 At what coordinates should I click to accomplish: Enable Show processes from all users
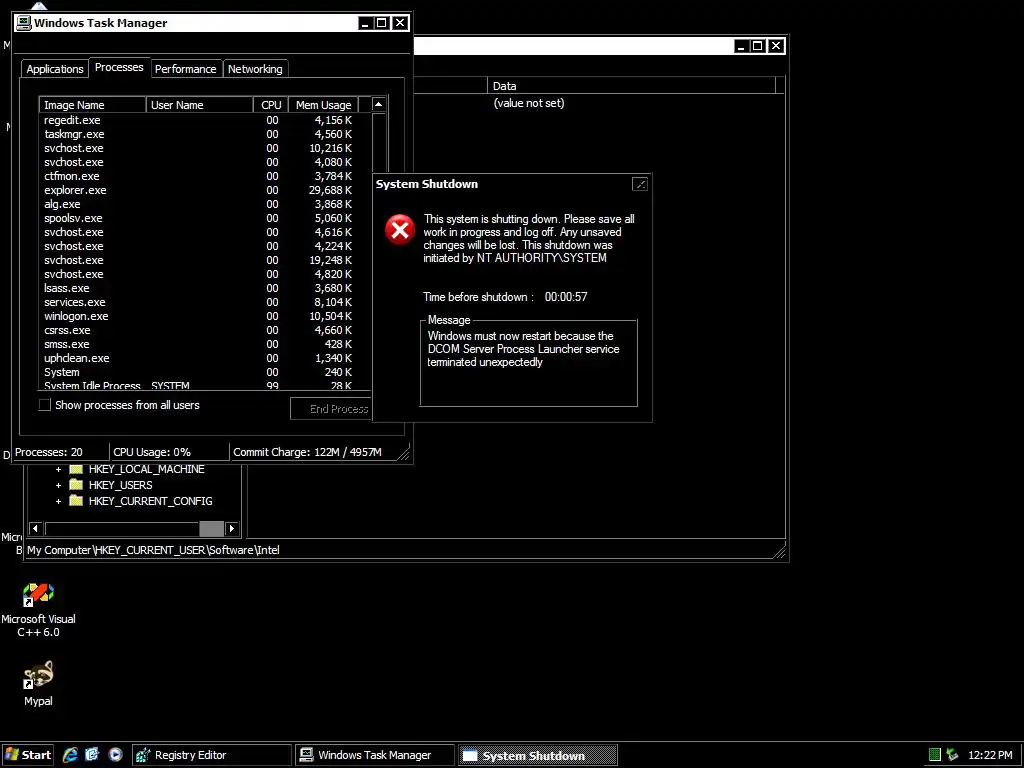click(x=44, y=405)
